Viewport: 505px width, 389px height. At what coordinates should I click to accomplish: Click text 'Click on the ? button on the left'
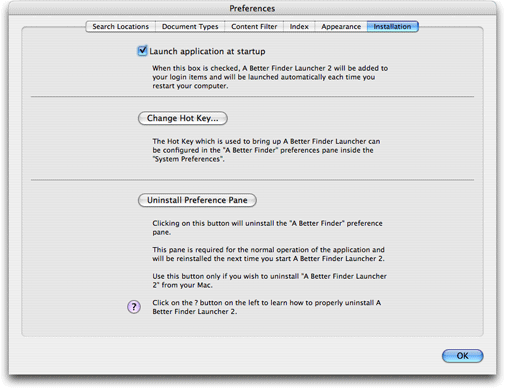pyautogui.click(x=267, y=307)
